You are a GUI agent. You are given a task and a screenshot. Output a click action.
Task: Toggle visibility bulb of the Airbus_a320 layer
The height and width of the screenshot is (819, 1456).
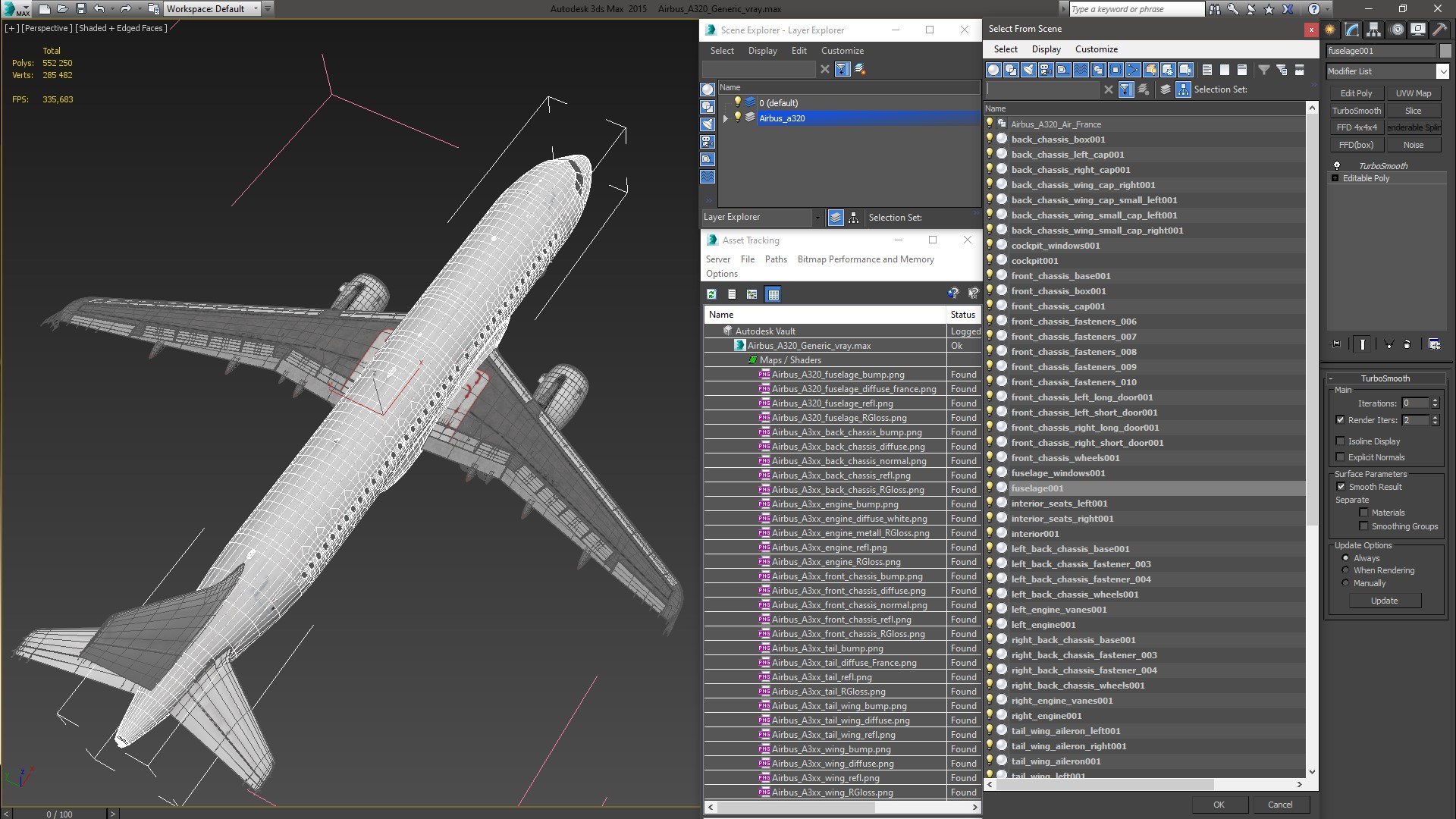pos(737,118)
